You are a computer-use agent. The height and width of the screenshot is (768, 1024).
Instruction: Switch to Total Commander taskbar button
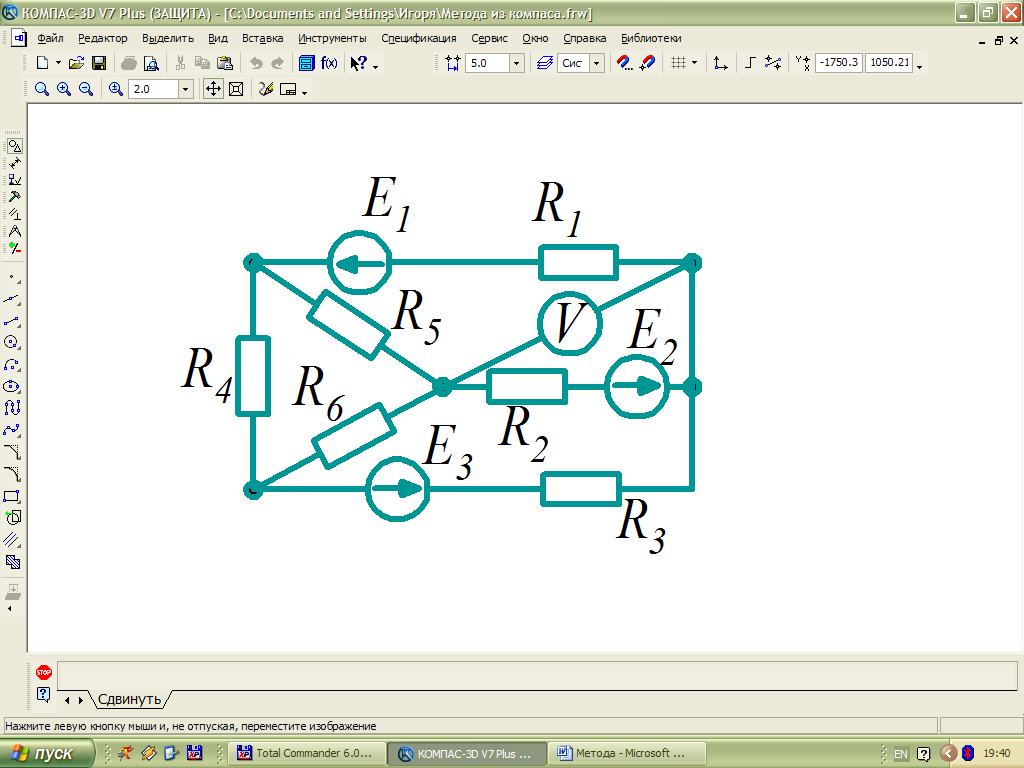pos(307,754)
